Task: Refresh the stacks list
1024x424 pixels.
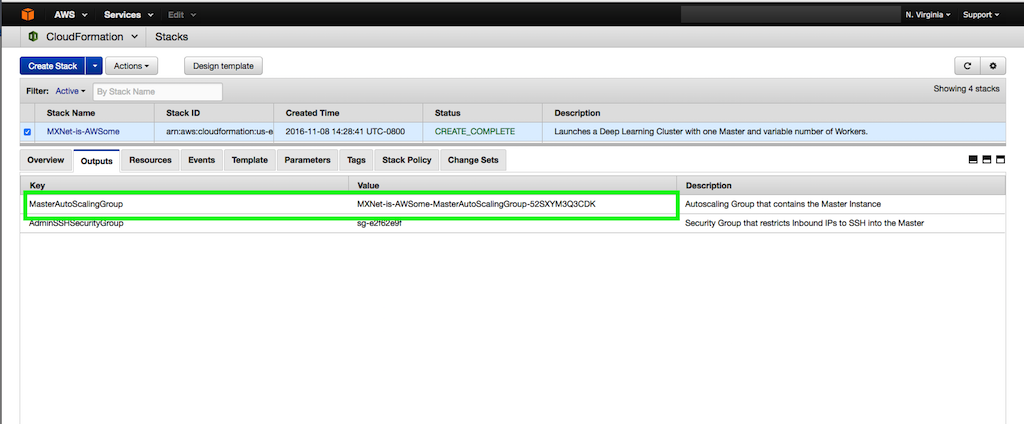Action: (967, 66)
